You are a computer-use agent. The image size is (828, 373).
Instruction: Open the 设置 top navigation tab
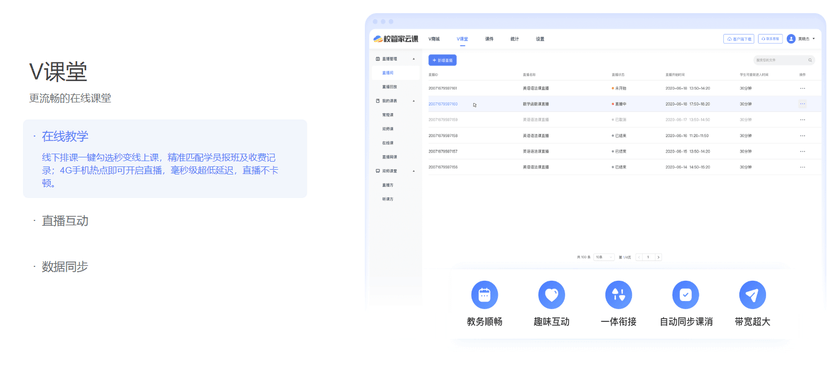click(540, 39)
